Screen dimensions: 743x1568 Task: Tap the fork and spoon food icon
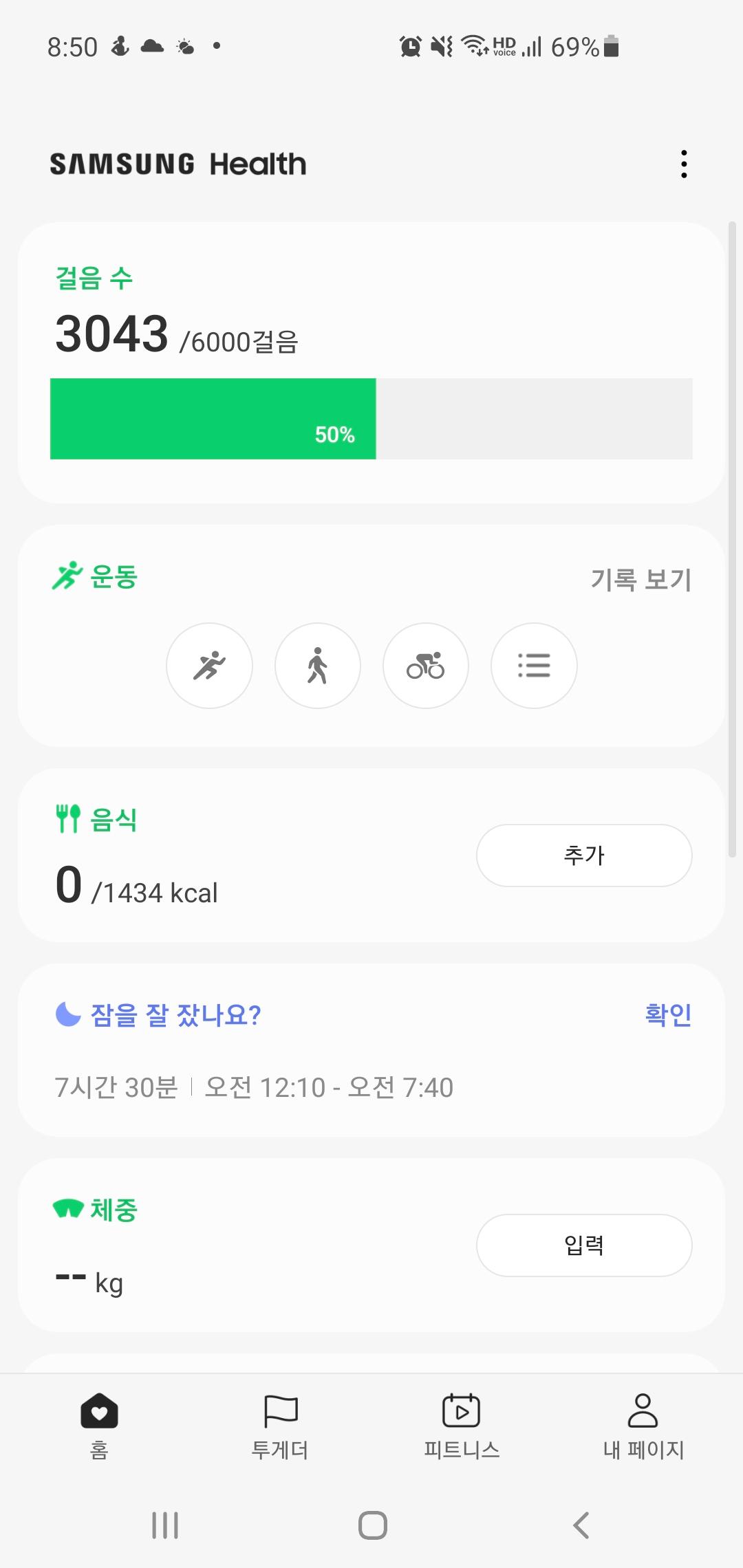(68, 818)
